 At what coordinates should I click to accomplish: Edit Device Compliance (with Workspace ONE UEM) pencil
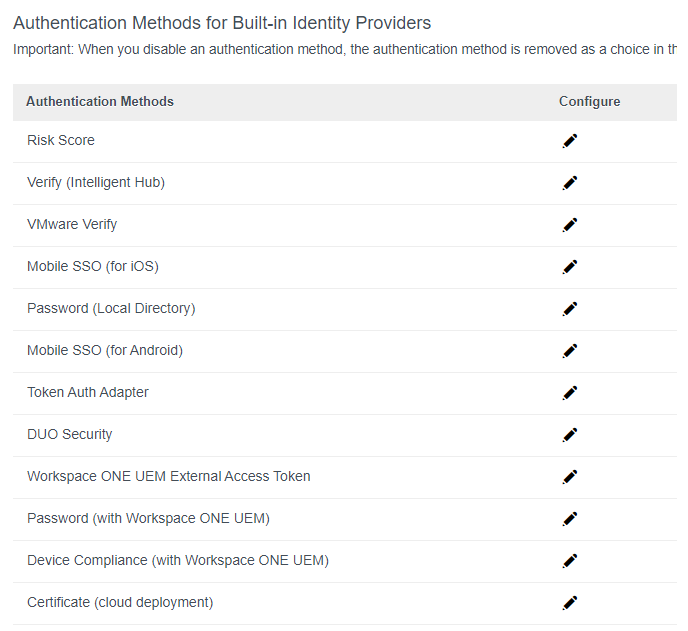[570, 561]
